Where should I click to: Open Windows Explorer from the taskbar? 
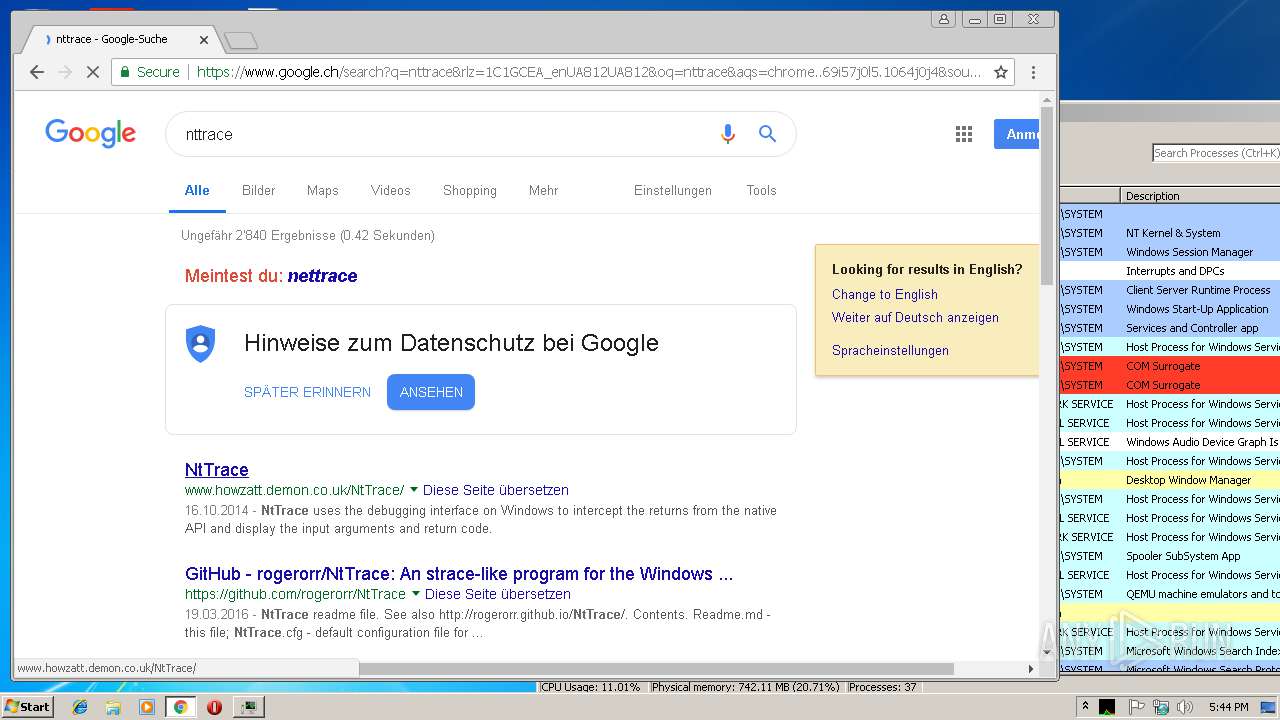(x=113, y=707)
